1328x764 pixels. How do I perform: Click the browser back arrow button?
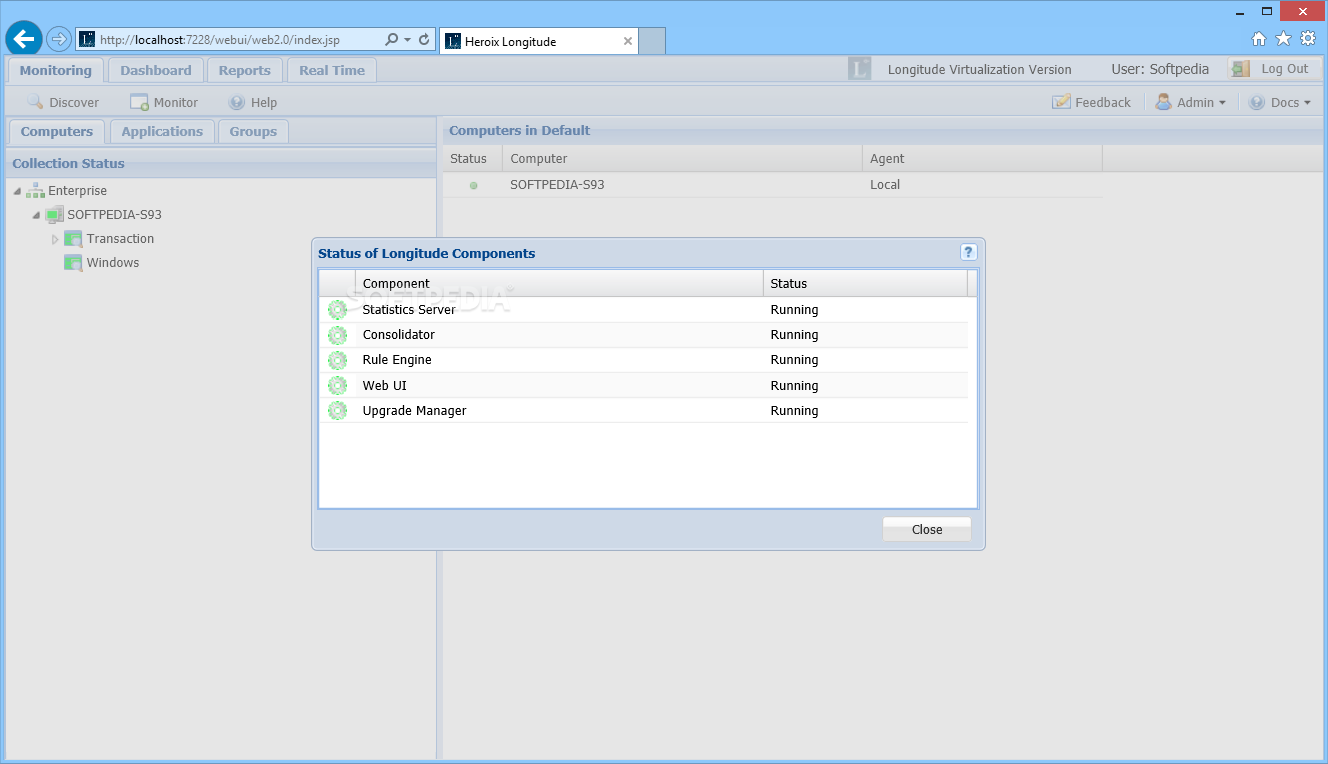tap(24, 39)
